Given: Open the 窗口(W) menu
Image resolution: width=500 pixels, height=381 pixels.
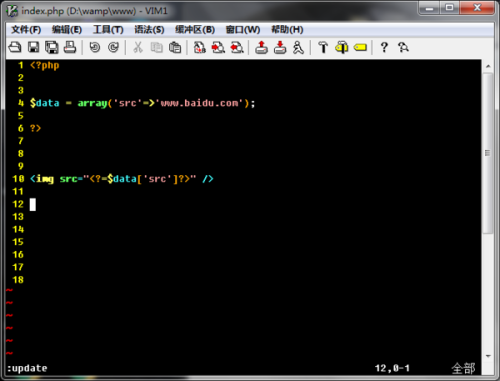Looking at the screenshot, I should [x=243, y=30].
